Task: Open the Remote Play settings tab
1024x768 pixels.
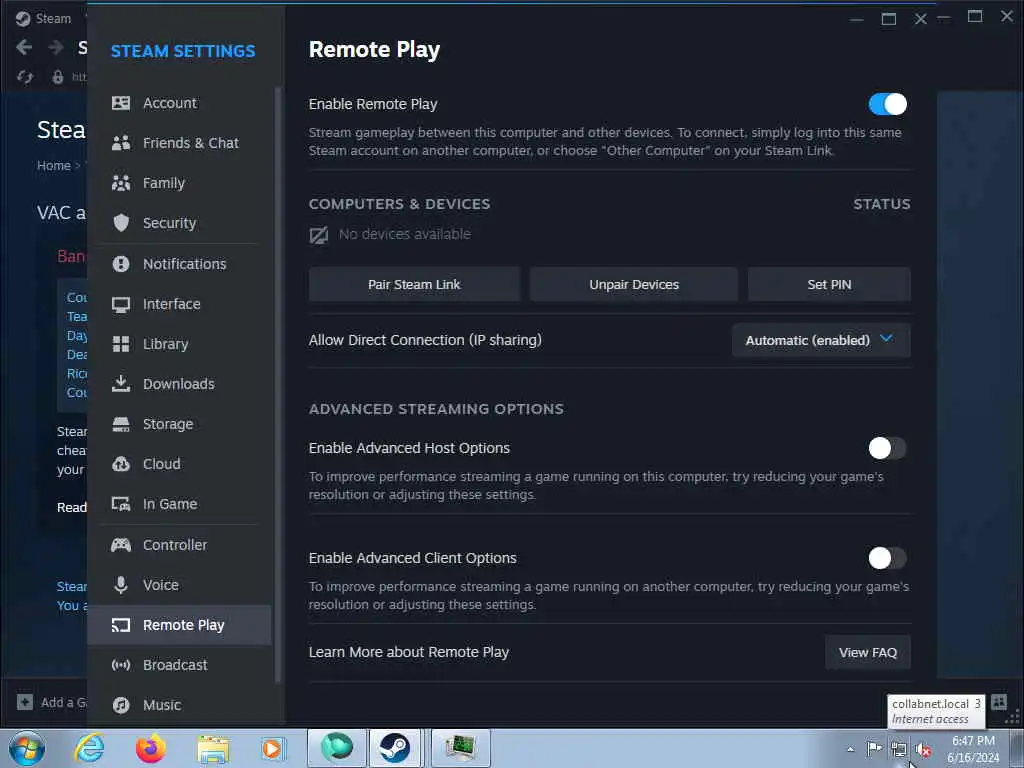Action: 180,625
